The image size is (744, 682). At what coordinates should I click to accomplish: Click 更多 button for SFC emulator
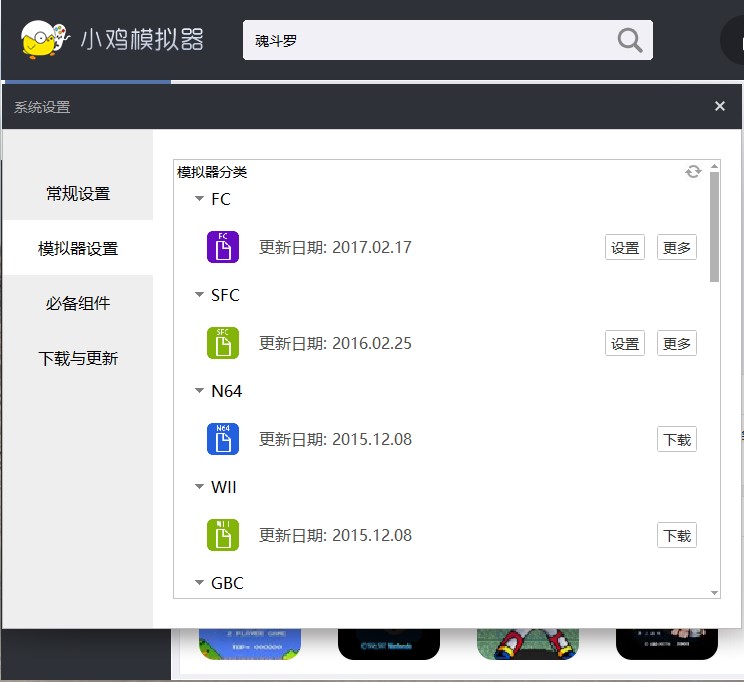677,343
